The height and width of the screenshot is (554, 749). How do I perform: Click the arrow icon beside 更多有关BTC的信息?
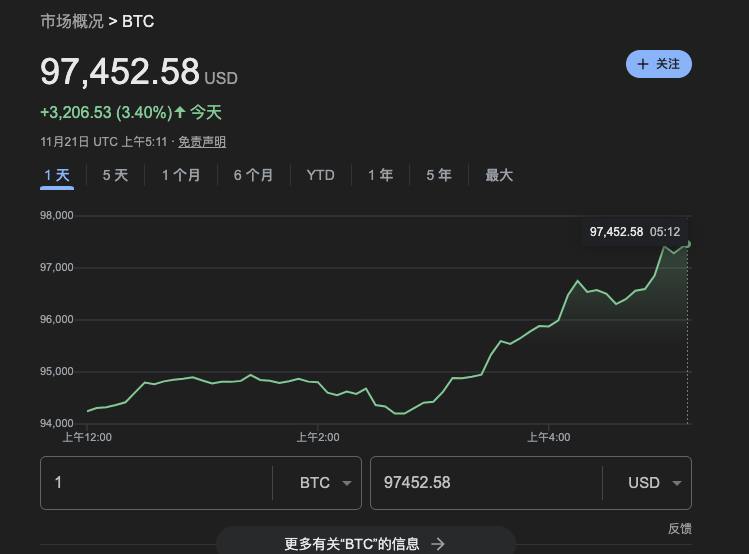click(x=438, y=543)
